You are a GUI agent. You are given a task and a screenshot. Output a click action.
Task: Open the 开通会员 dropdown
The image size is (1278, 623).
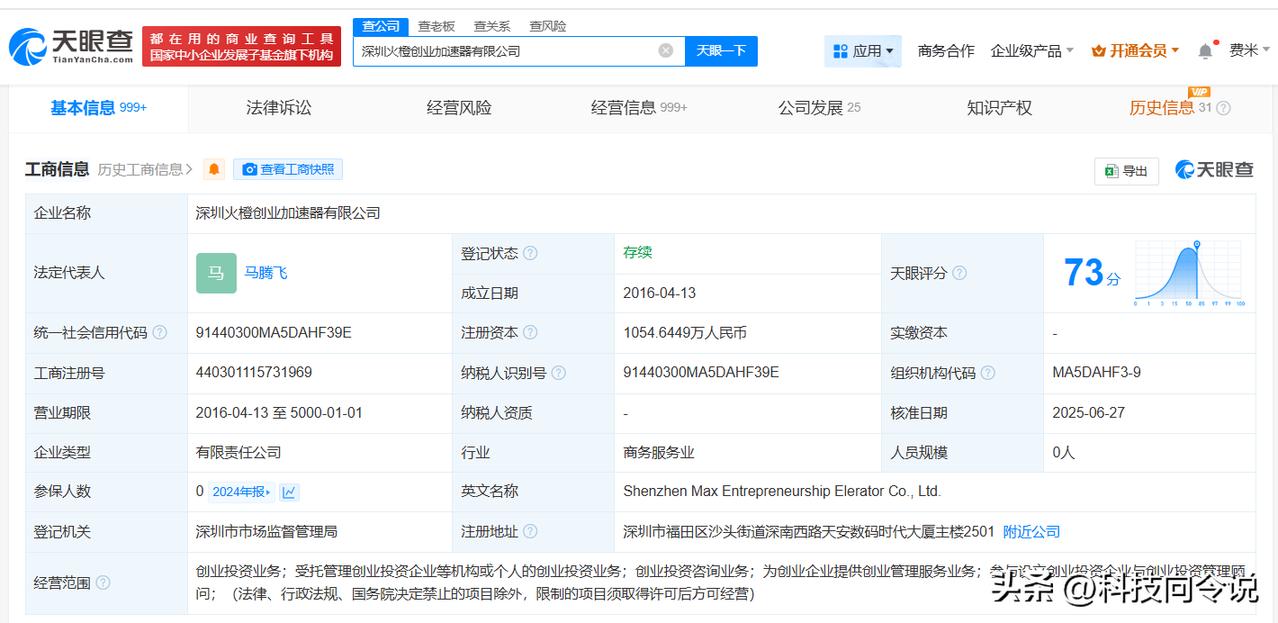1135,51
